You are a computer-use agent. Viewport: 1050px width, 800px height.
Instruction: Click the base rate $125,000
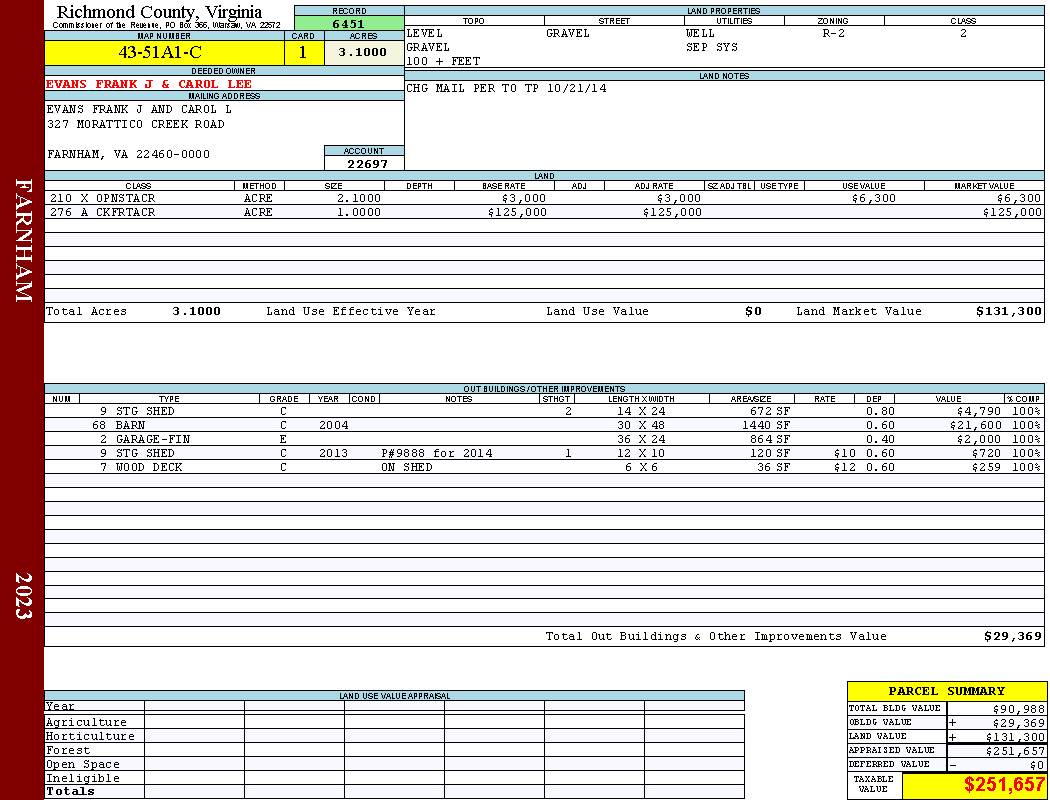pos(517,212)
